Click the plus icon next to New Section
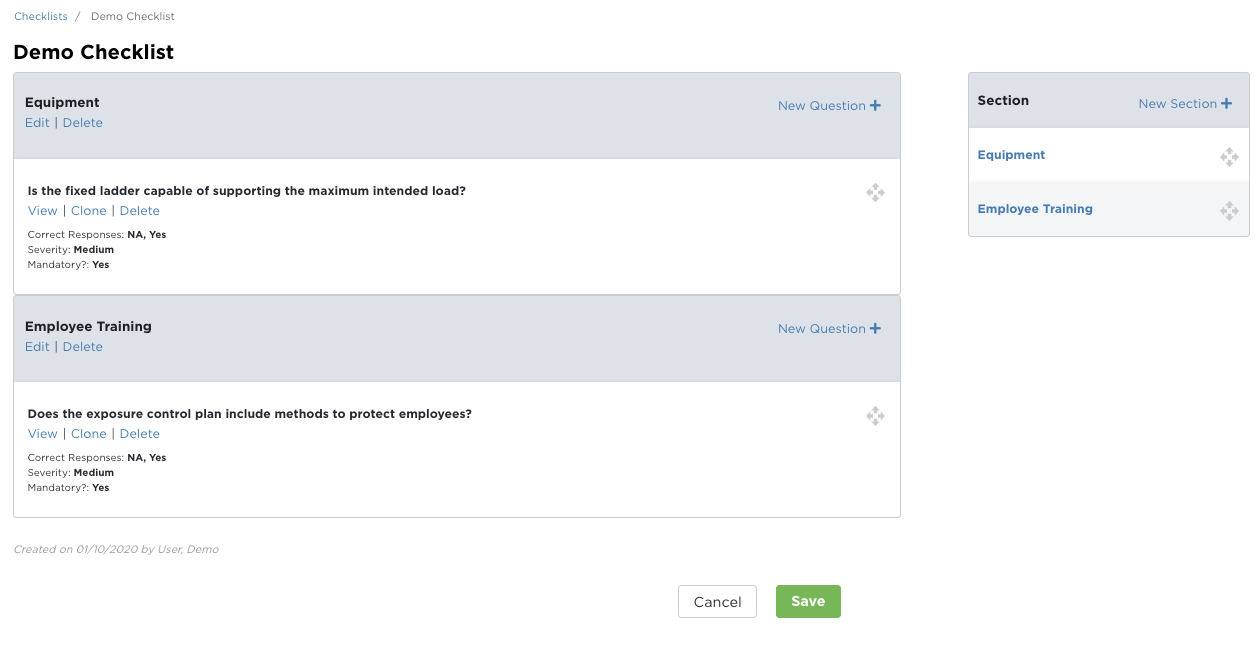 (x=1226, y=104)
